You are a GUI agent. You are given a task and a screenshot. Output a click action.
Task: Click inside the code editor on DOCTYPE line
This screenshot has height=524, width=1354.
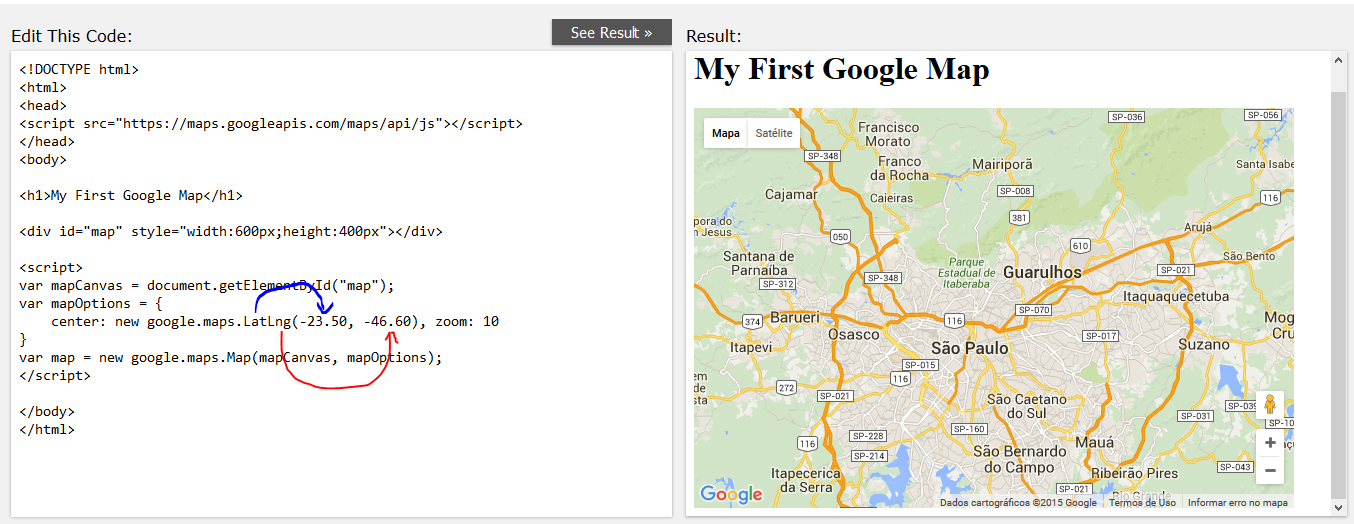79,69
